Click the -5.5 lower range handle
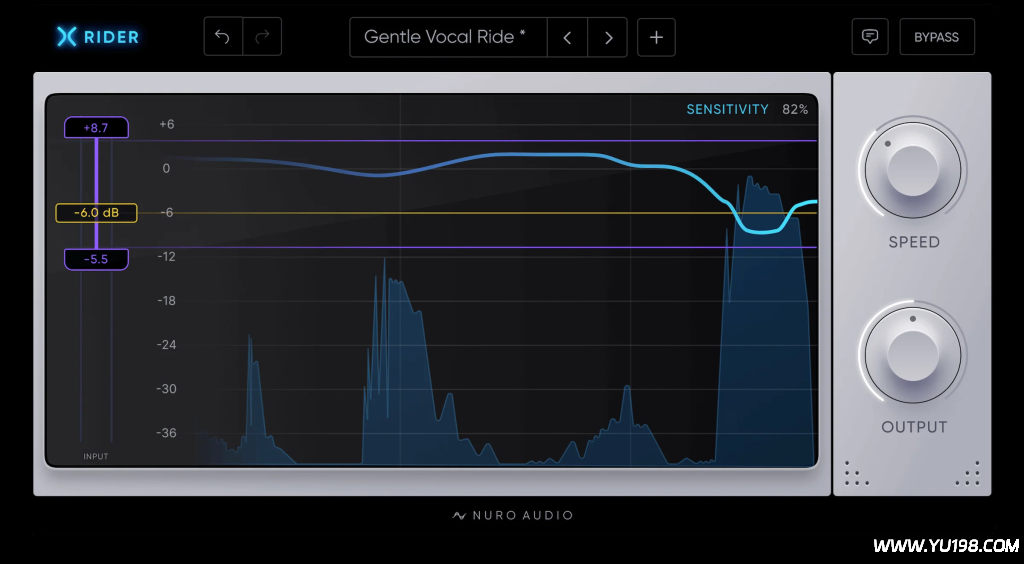The width and height of the screenshot is (1024, 564). pos(96,259)
